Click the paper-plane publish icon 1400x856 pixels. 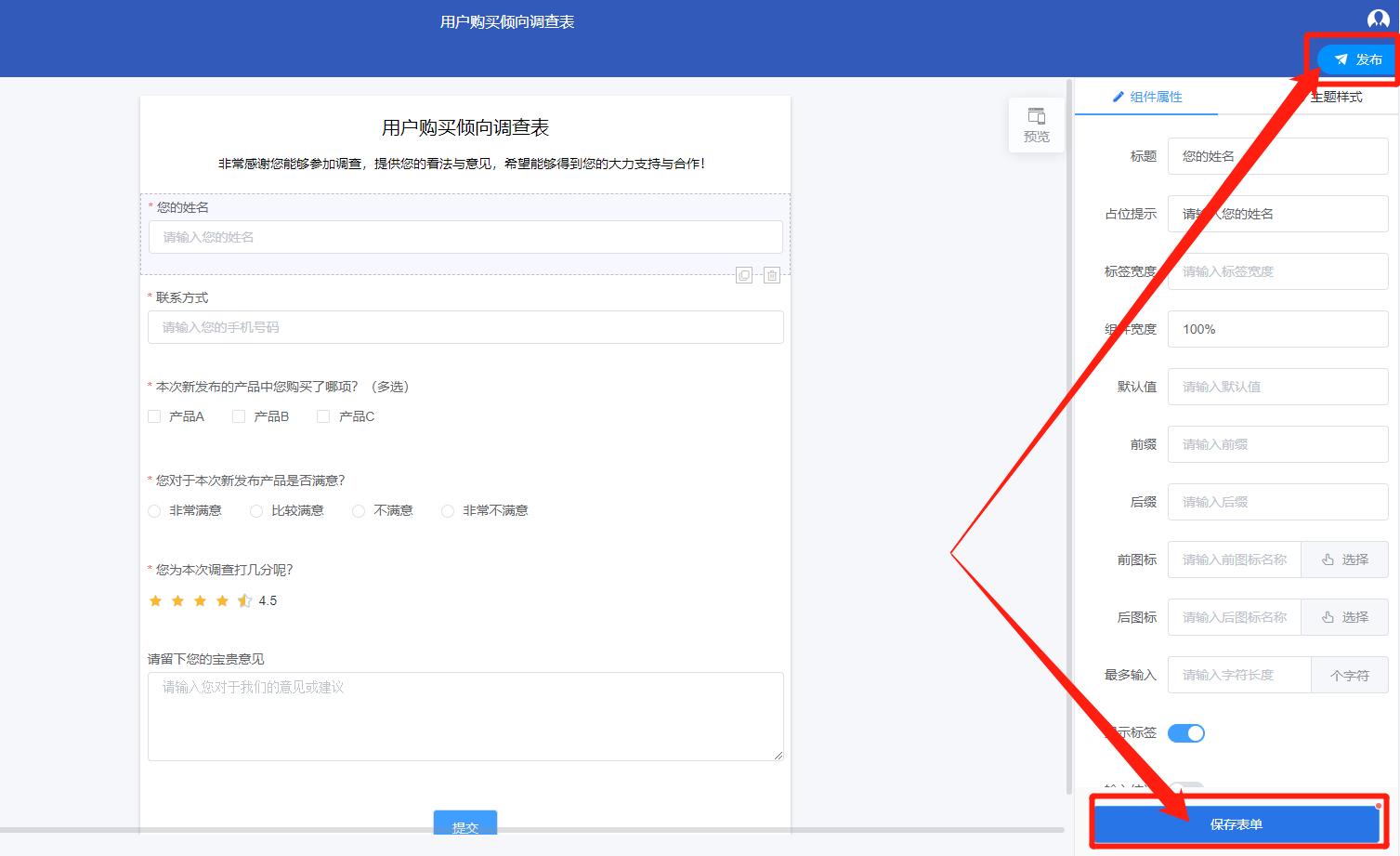pyautogui.click(x=1340, y=58)
